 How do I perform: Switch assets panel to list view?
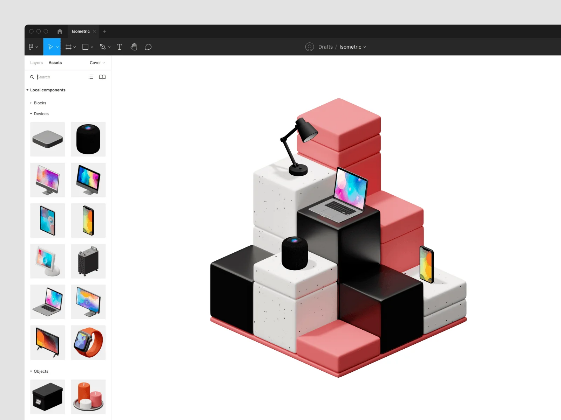[91, 77]
